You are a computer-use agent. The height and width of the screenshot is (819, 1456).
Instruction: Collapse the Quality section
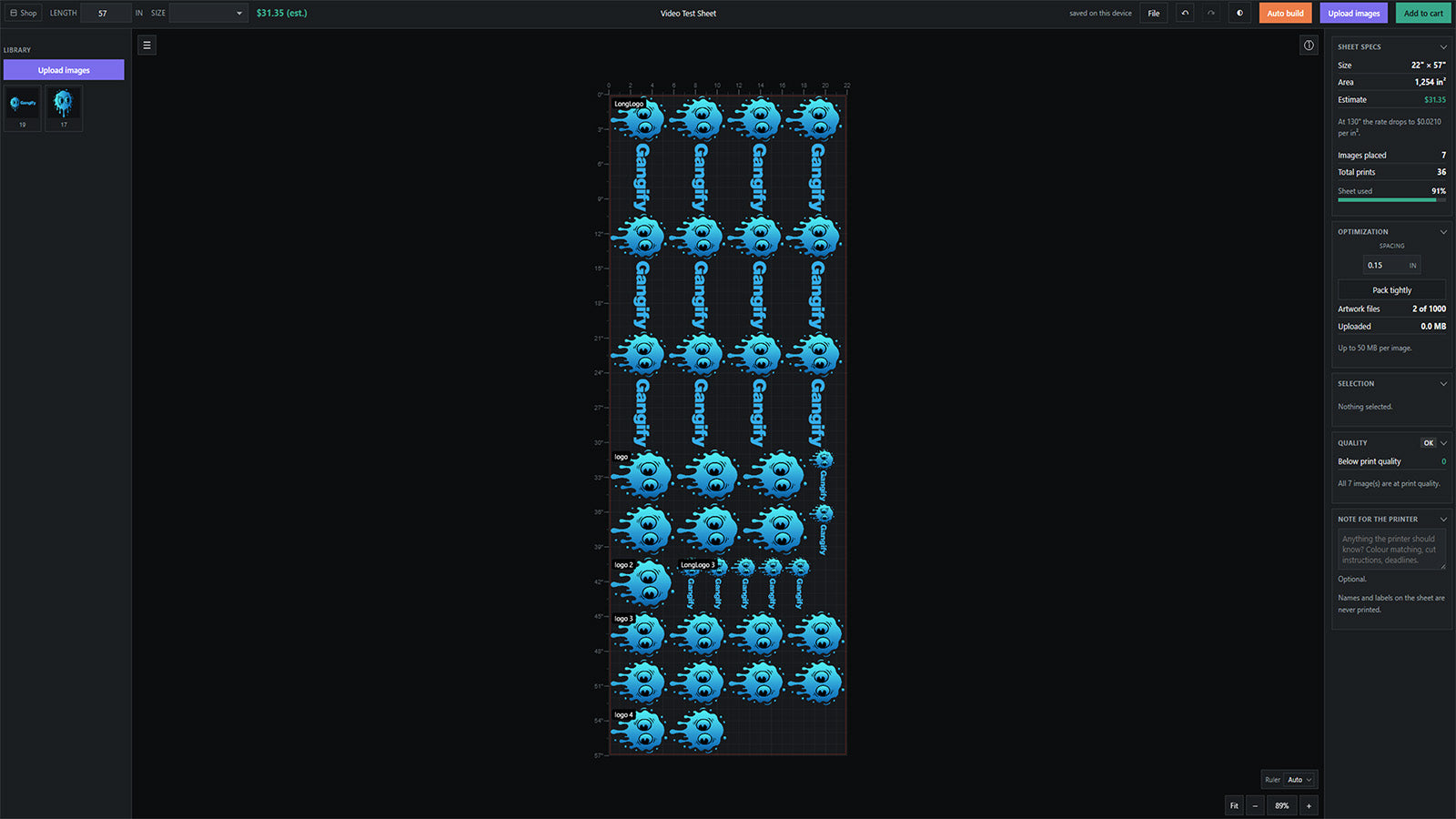1443,442
